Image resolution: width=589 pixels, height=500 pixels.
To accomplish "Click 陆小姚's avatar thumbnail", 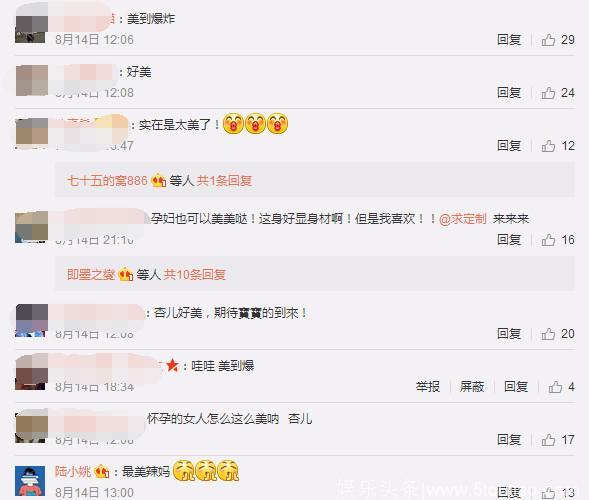I will (30, 481).
